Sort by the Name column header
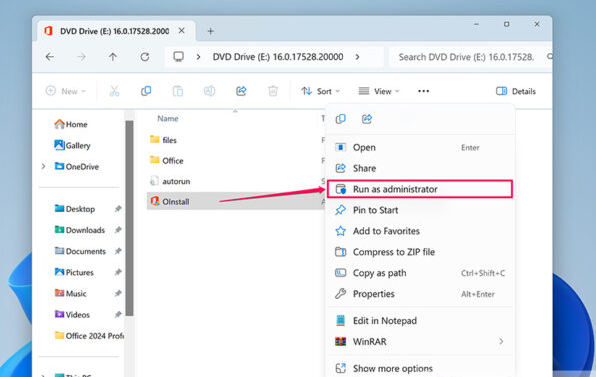This screenshot has height=377, width=596. (168, 119)
